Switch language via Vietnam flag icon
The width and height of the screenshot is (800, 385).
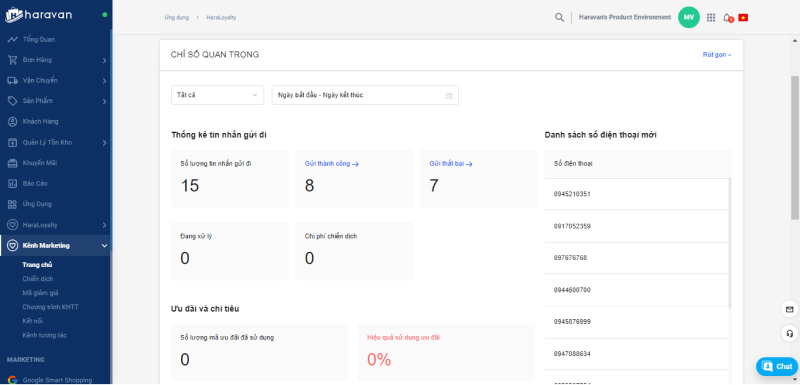(x=743, y=17)
